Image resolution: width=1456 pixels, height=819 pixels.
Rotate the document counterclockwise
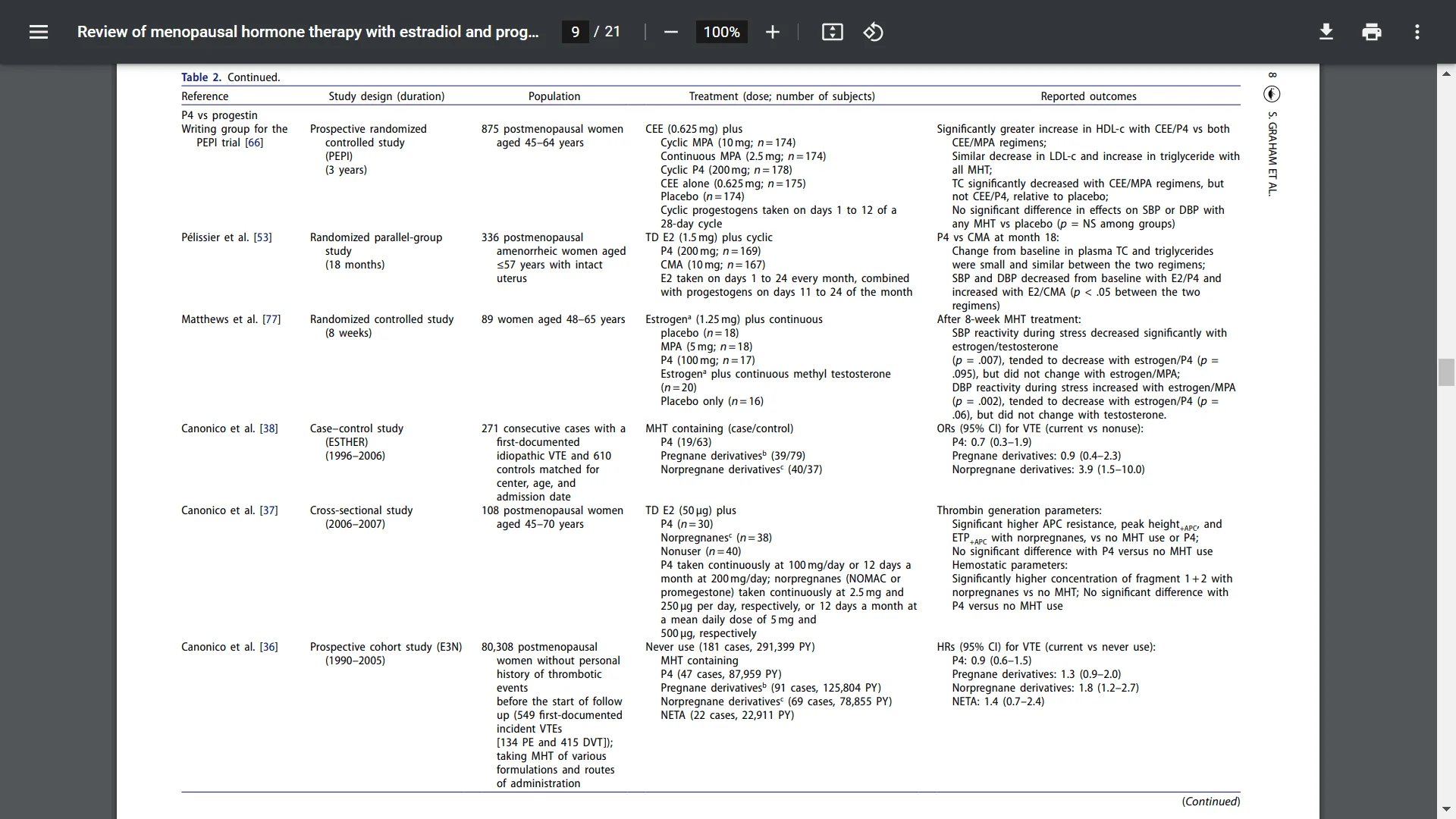873,32
